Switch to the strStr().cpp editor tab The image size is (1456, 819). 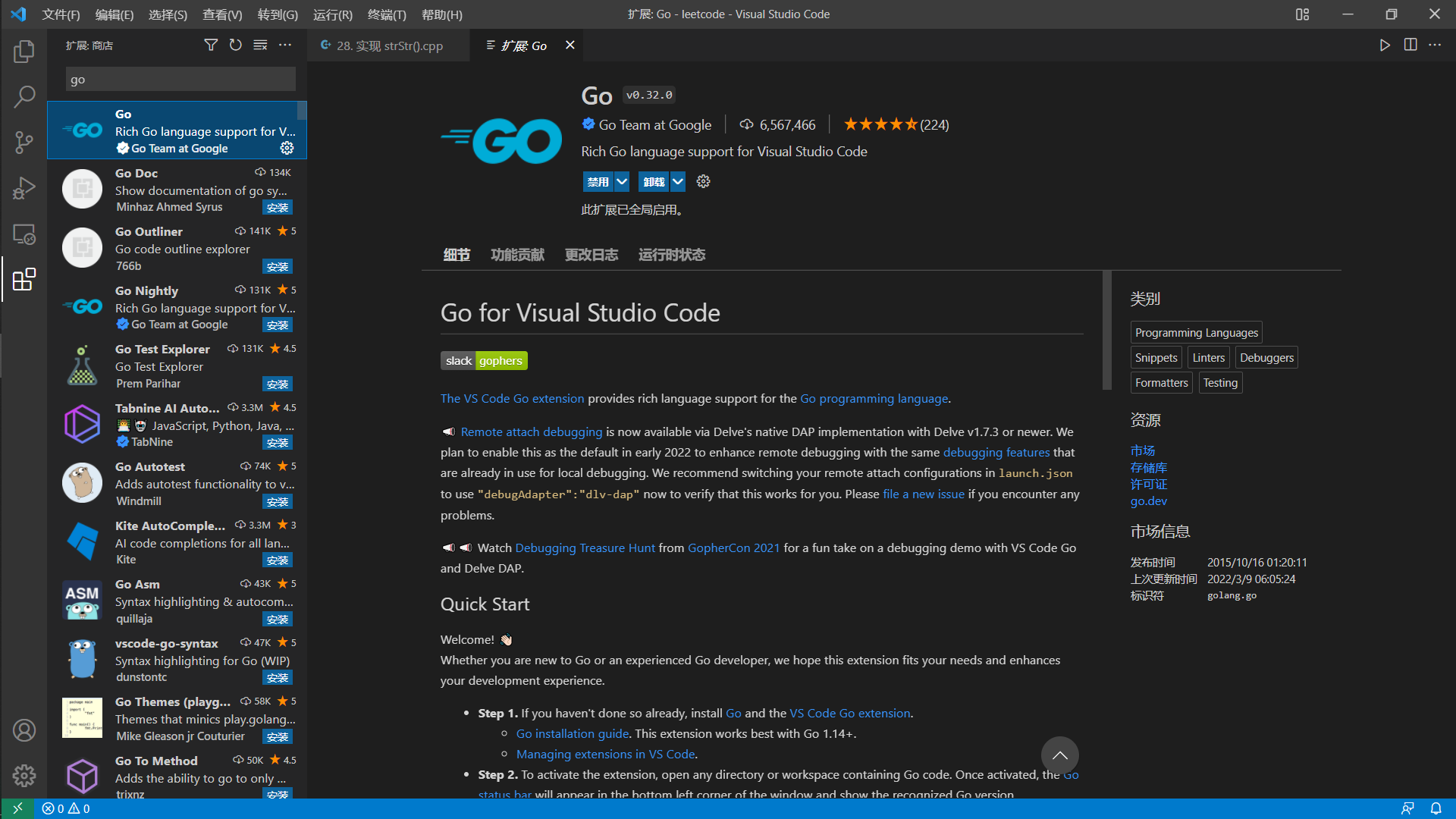(389, 45)
